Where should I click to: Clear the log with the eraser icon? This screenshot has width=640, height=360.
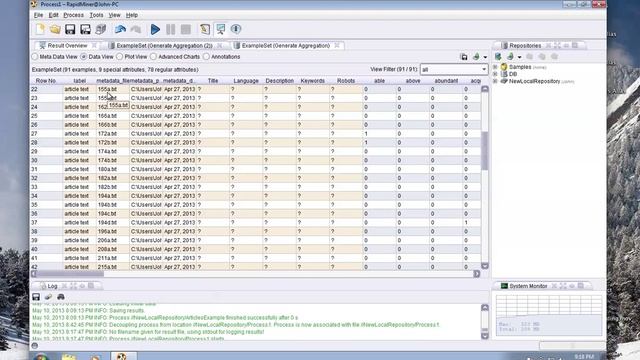[48, 297]
